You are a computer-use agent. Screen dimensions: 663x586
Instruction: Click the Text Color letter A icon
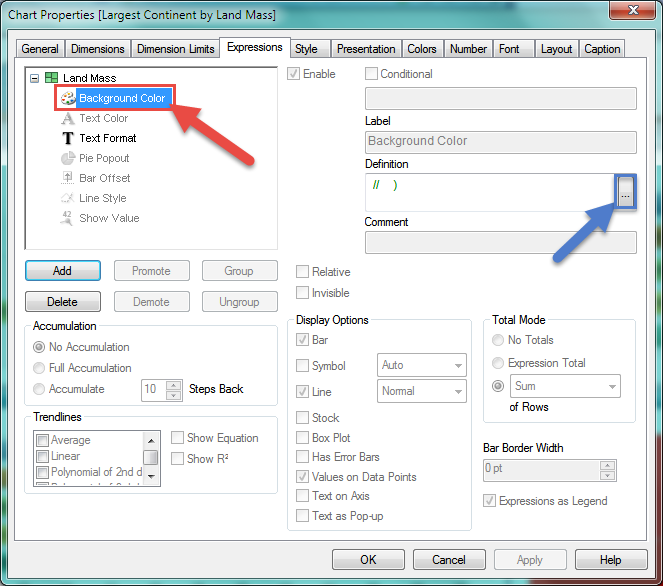pyautogui.click(x=68, y=118)
